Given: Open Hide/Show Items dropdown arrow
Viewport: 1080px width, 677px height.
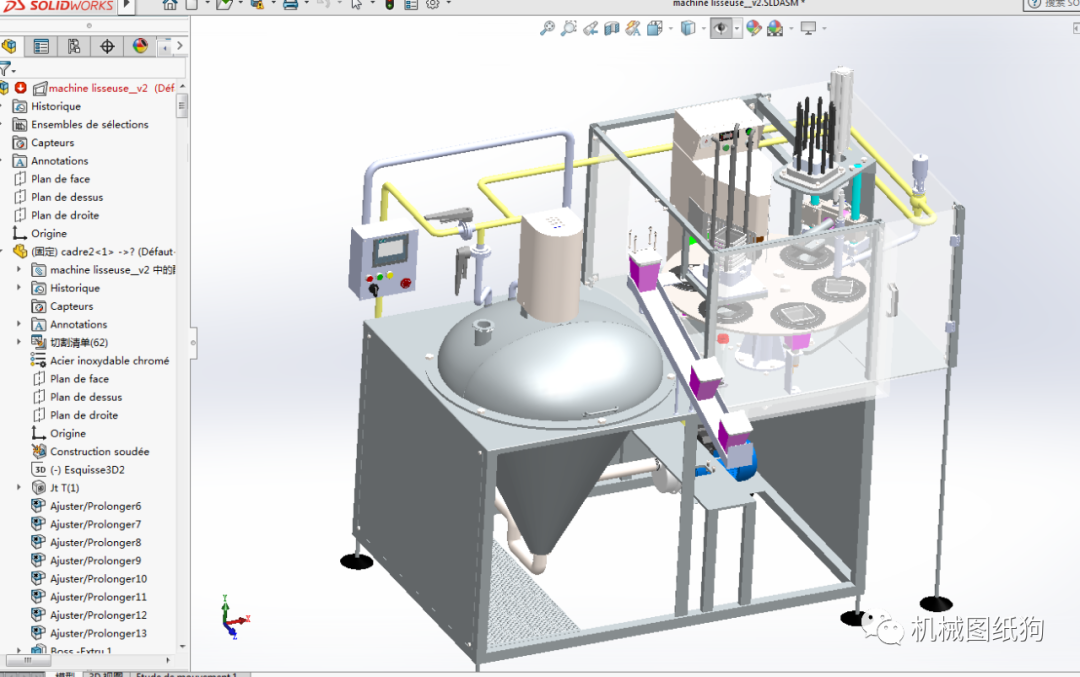Looking at the screenshot, I should pyautogui.click(x=736, y=28).
